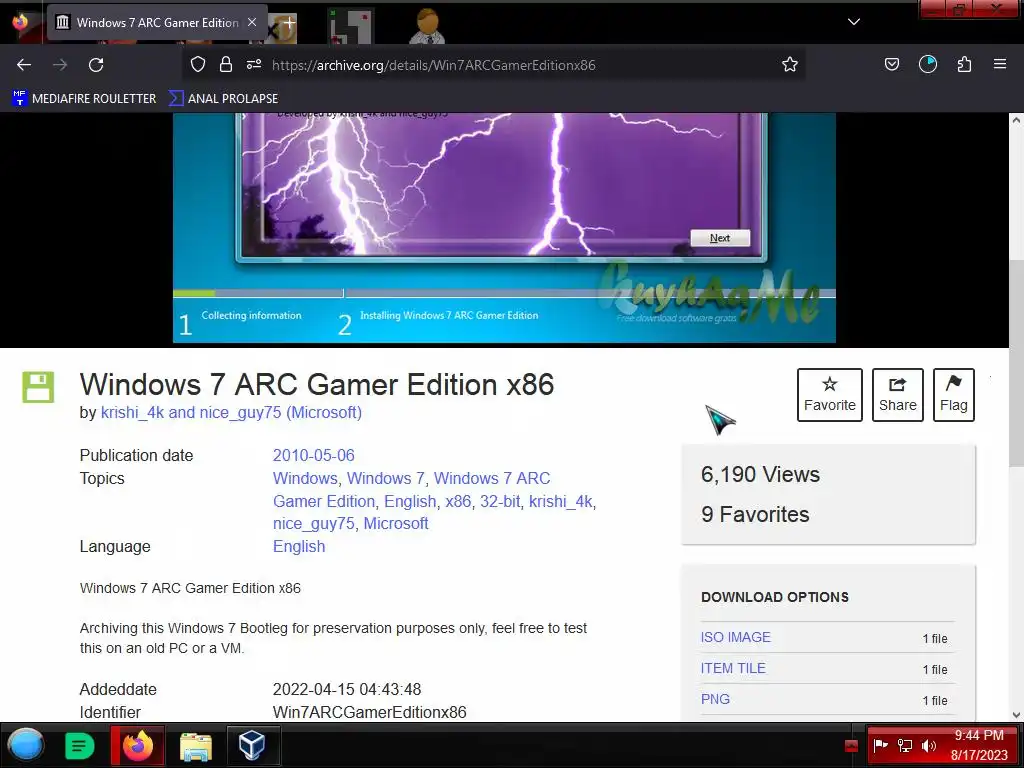Flag this item with the Flag button
1024x768 pixels.
click(x=953, y=394)
